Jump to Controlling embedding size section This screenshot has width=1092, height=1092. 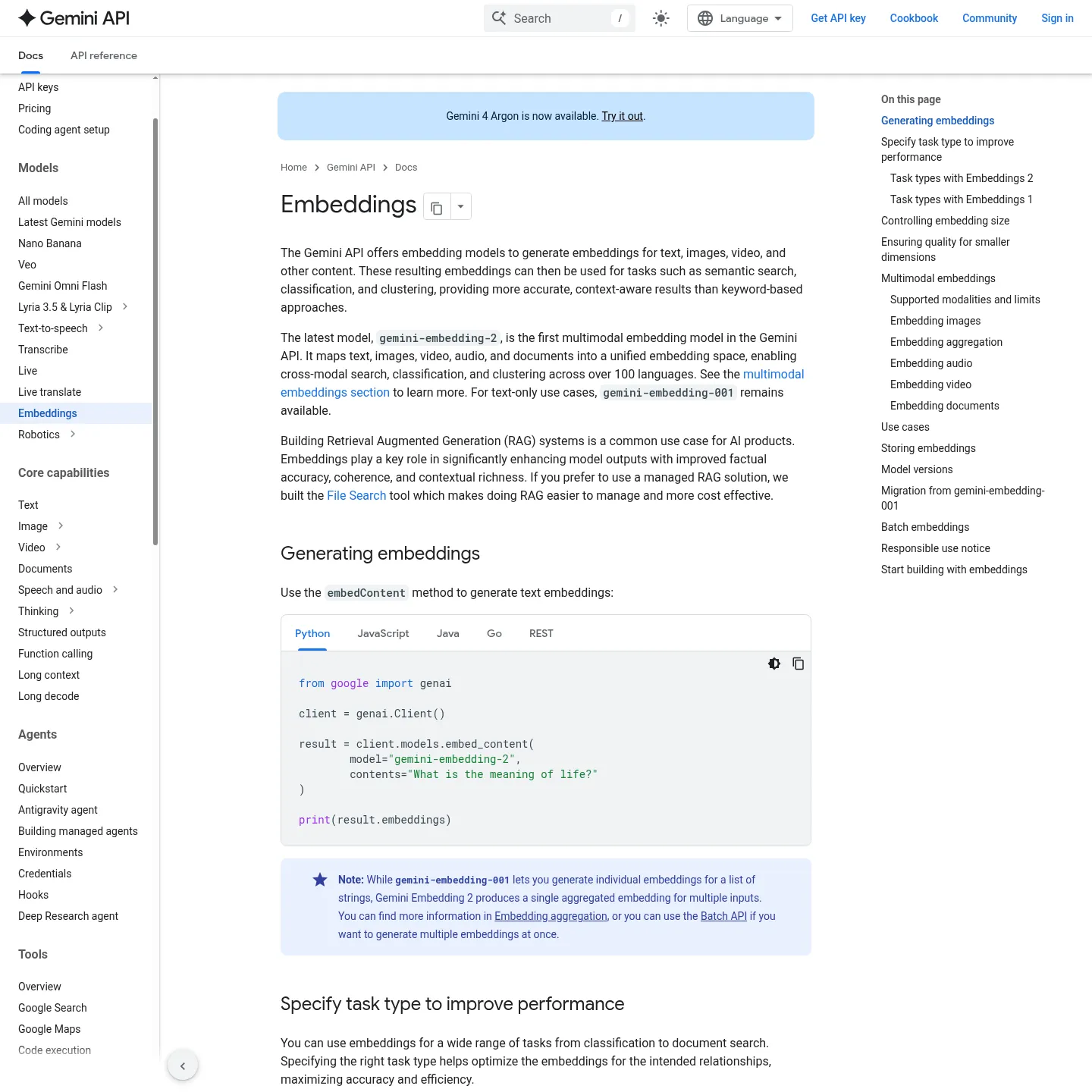[945, 221]
